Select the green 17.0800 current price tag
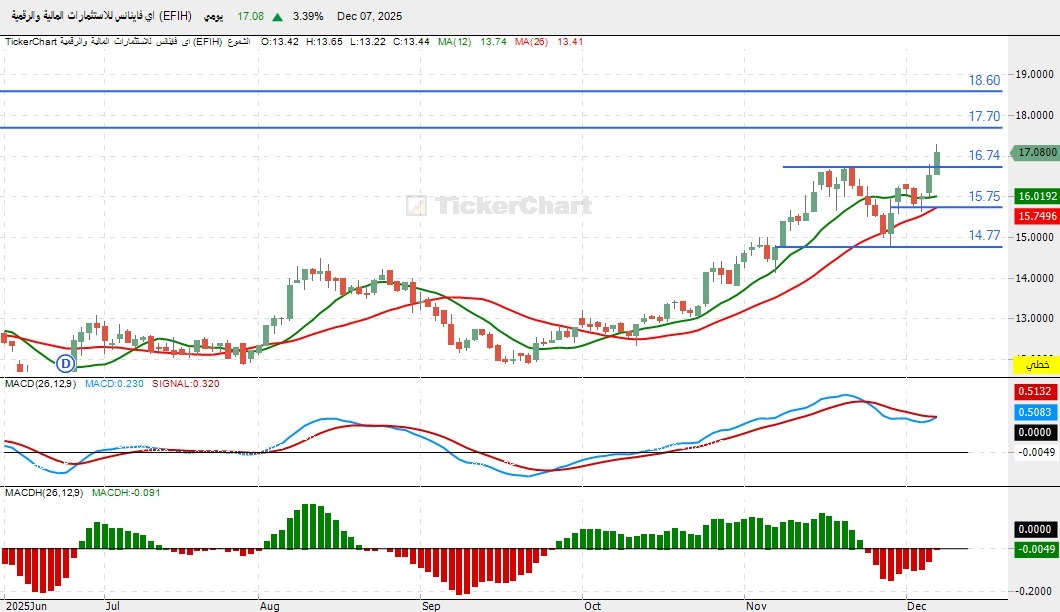 pos(1034,153)
